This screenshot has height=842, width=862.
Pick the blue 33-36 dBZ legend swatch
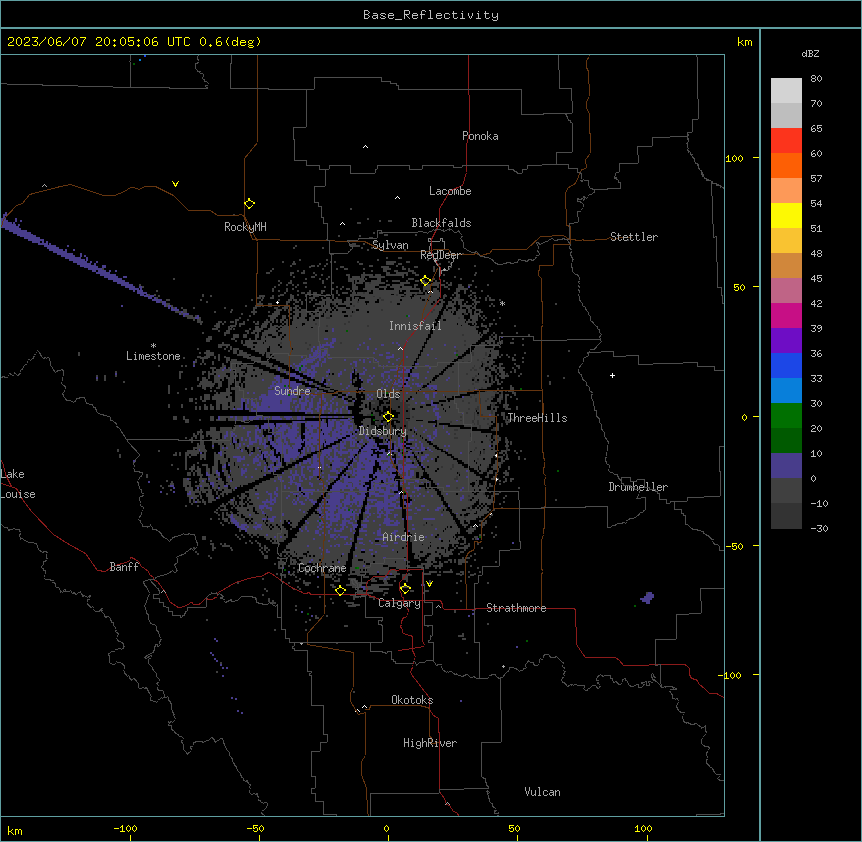click(x=786, y=365)
